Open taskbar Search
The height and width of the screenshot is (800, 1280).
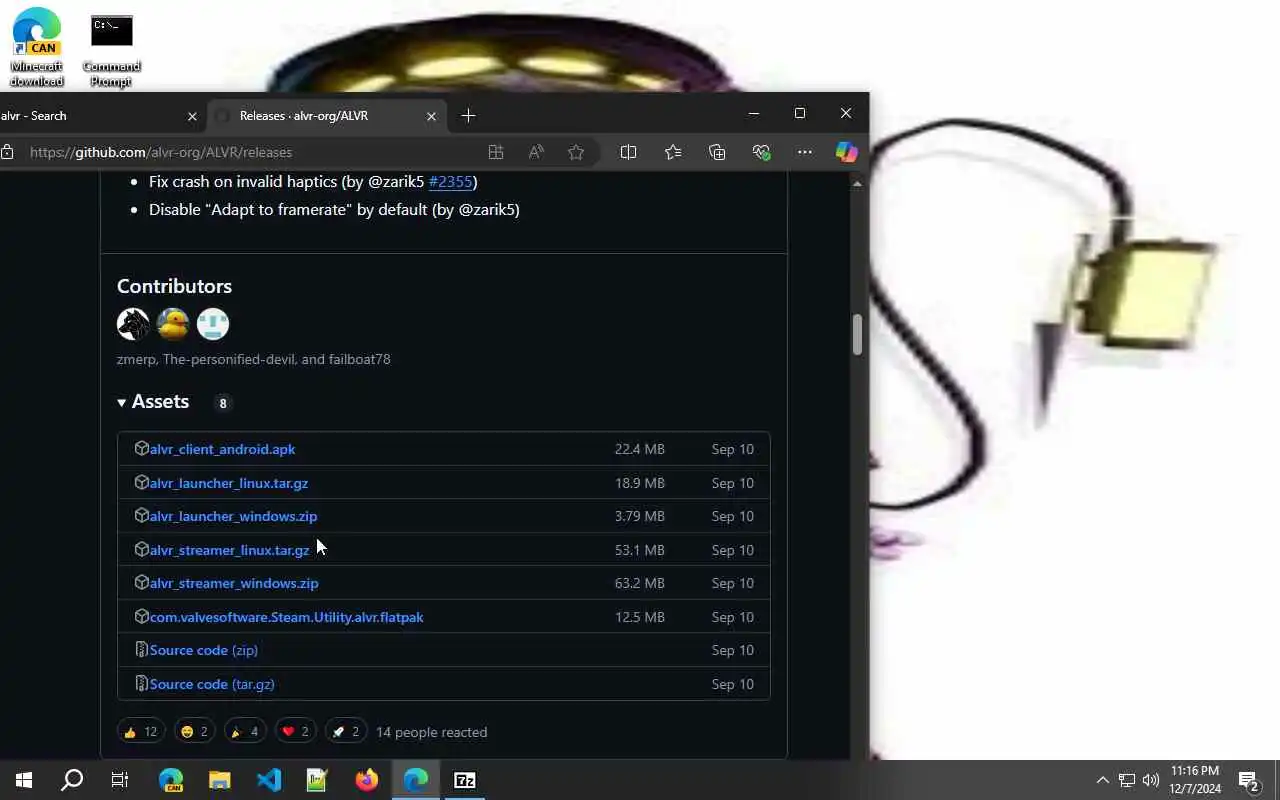click(72, 780)
